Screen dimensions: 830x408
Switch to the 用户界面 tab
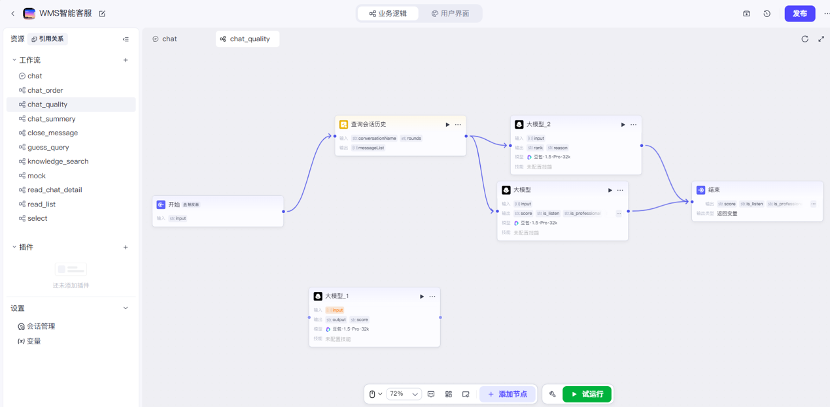tap(447, 13)
